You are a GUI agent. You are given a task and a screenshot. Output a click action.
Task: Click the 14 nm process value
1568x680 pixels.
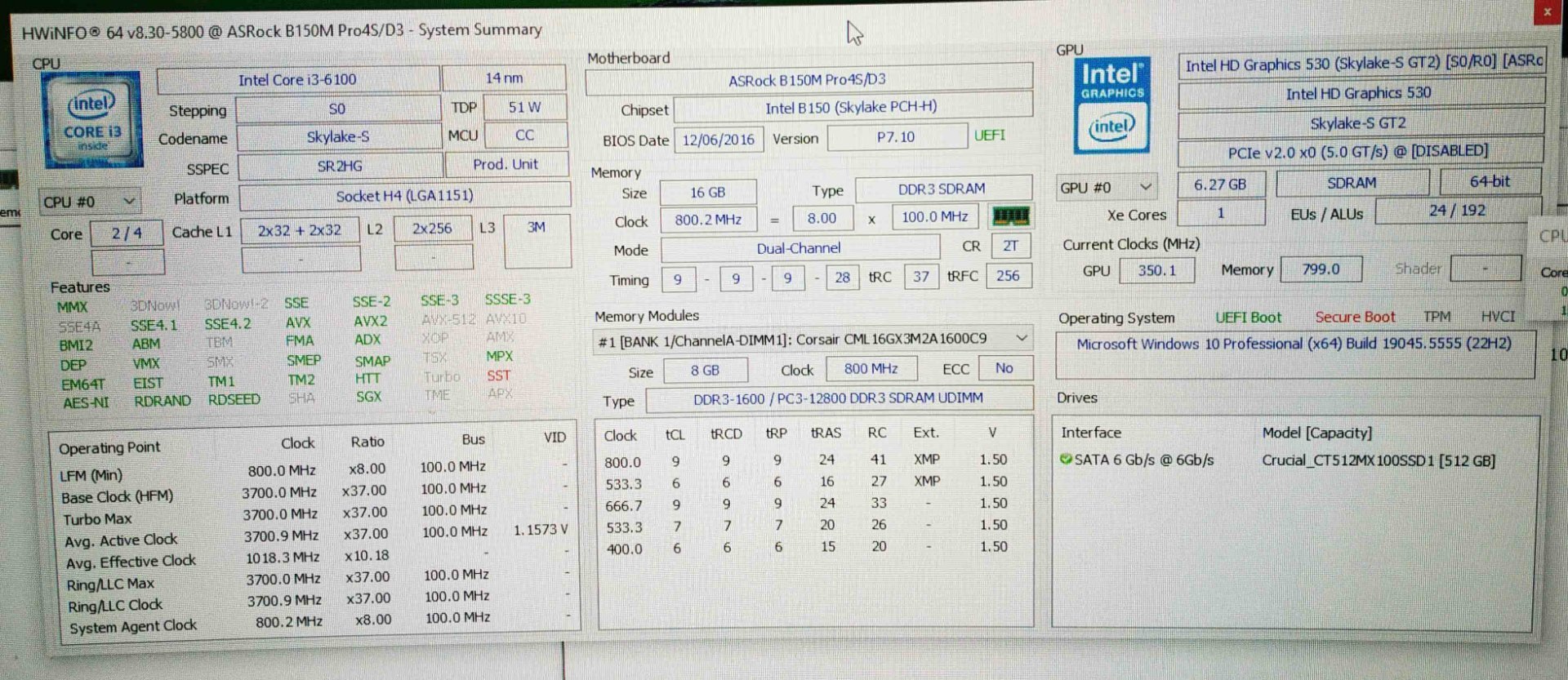pos(504,78)
